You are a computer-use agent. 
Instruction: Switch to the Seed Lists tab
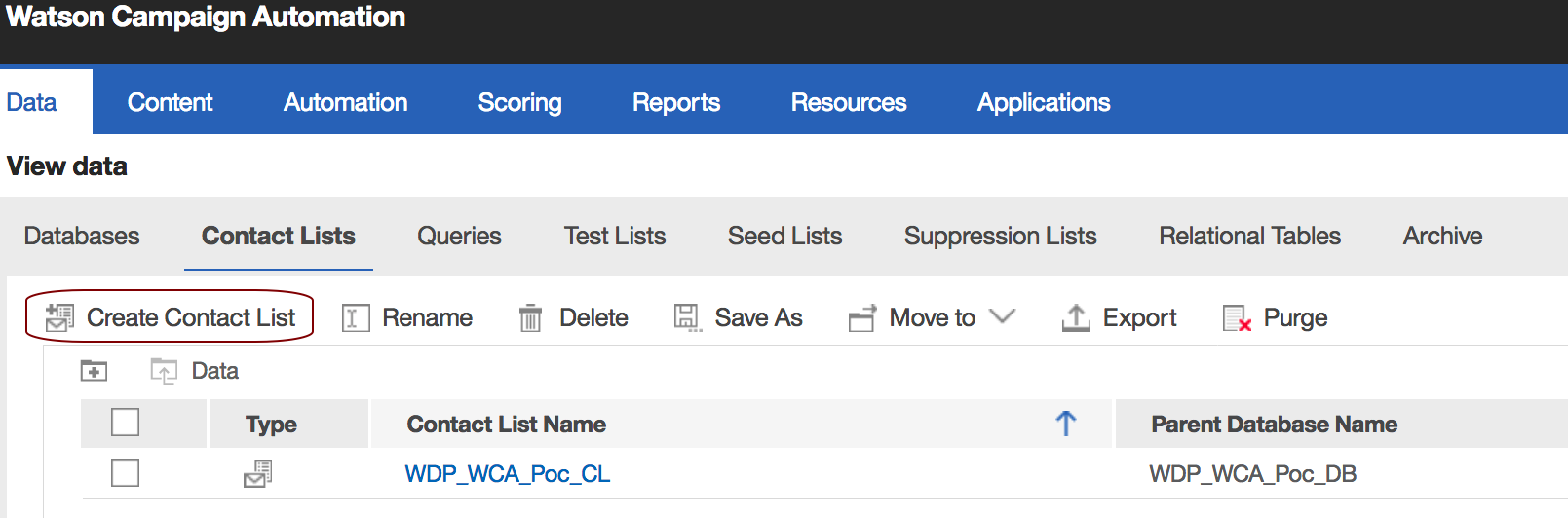(784, 236)
